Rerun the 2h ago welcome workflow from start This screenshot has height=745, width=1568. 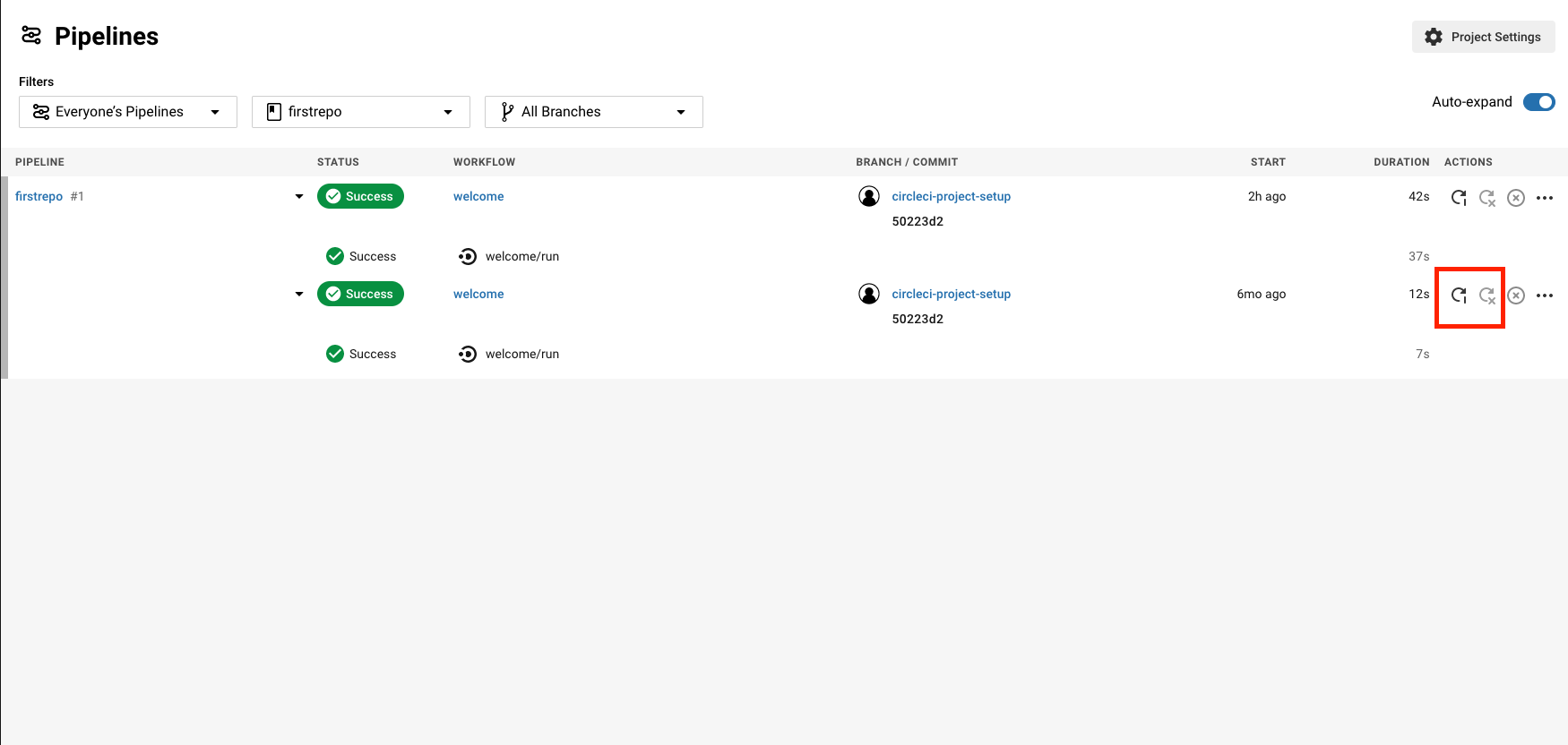[x=1458, y=198]
